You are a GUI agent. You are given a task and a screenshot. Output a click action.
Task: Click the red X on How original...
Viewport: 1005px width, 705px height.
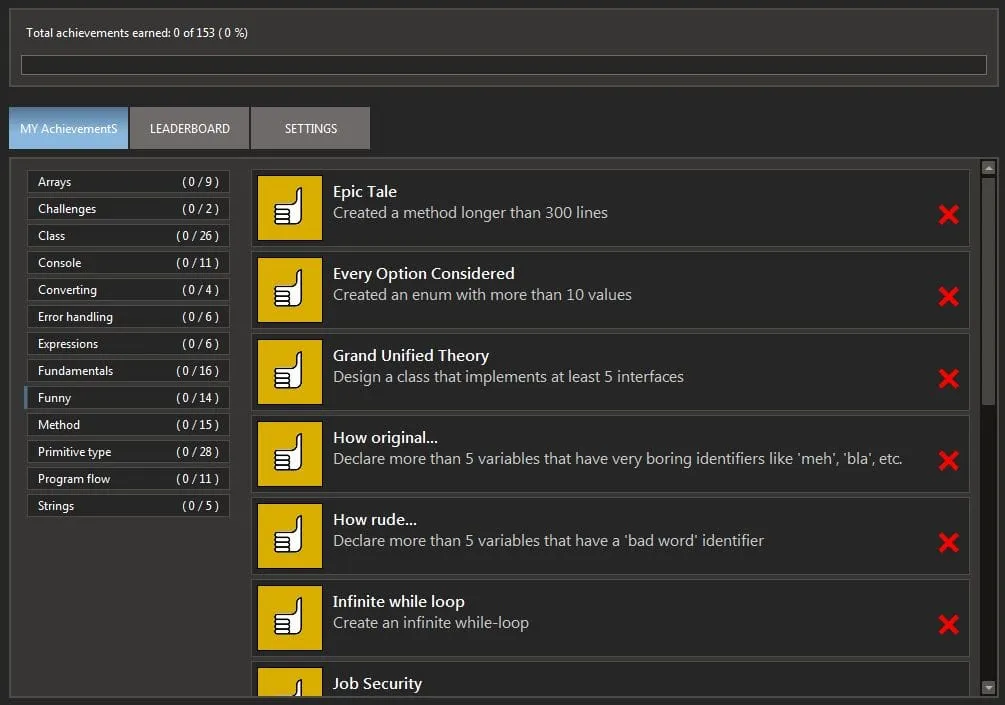tap(949, 460)
